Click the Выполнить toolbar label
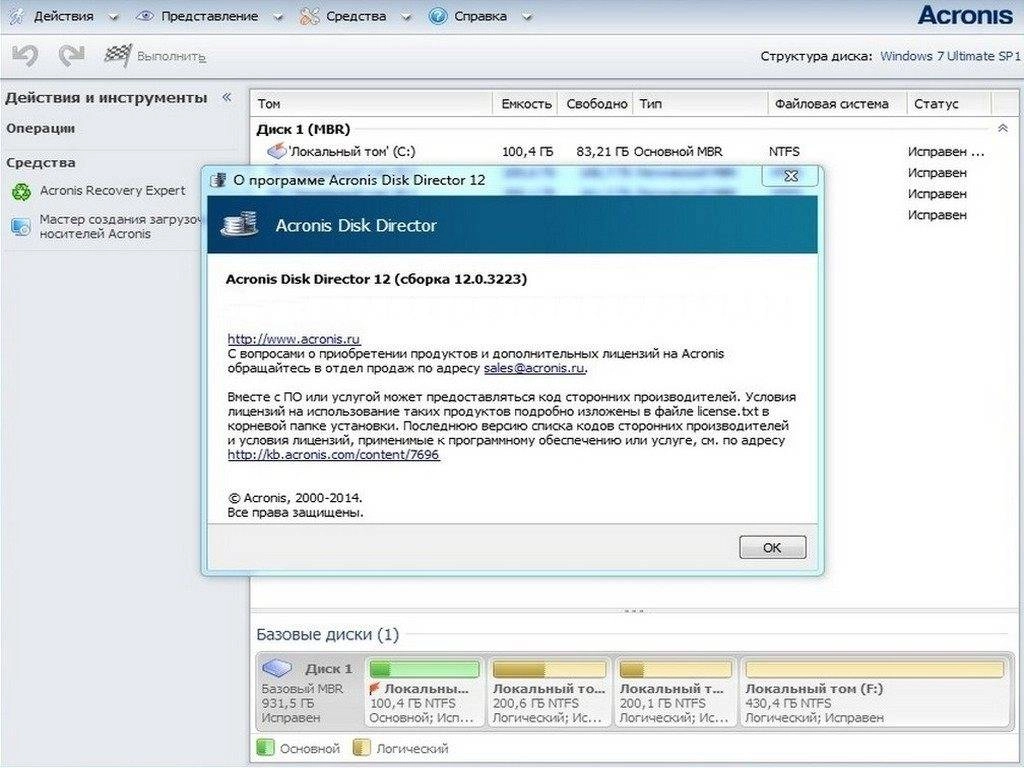 (x=171, y=57)
